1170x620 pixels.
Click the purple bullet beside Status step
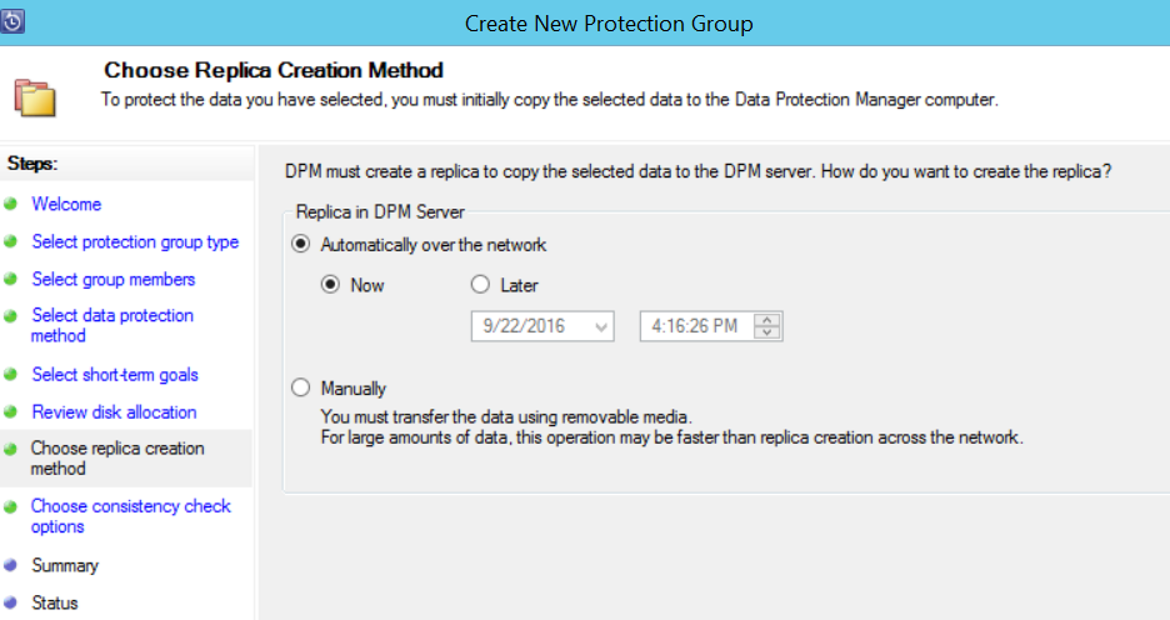[x=10, y=603]
